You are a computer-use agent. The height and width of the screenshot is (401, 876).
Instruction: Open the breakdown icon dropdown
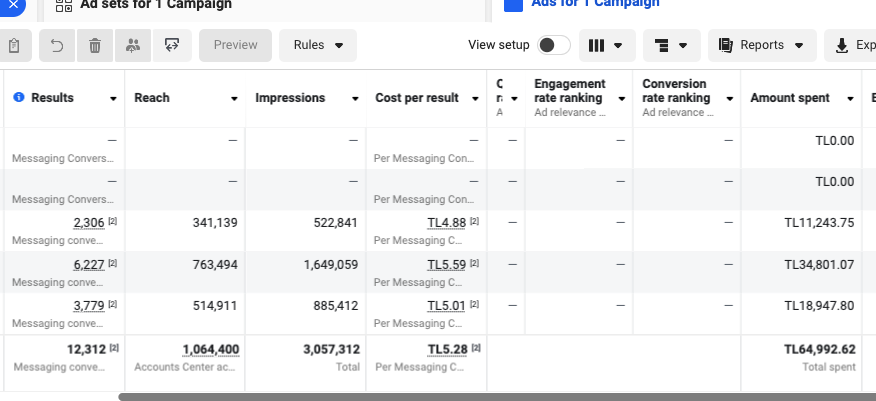pyautogui.click(x=672, y=45)
